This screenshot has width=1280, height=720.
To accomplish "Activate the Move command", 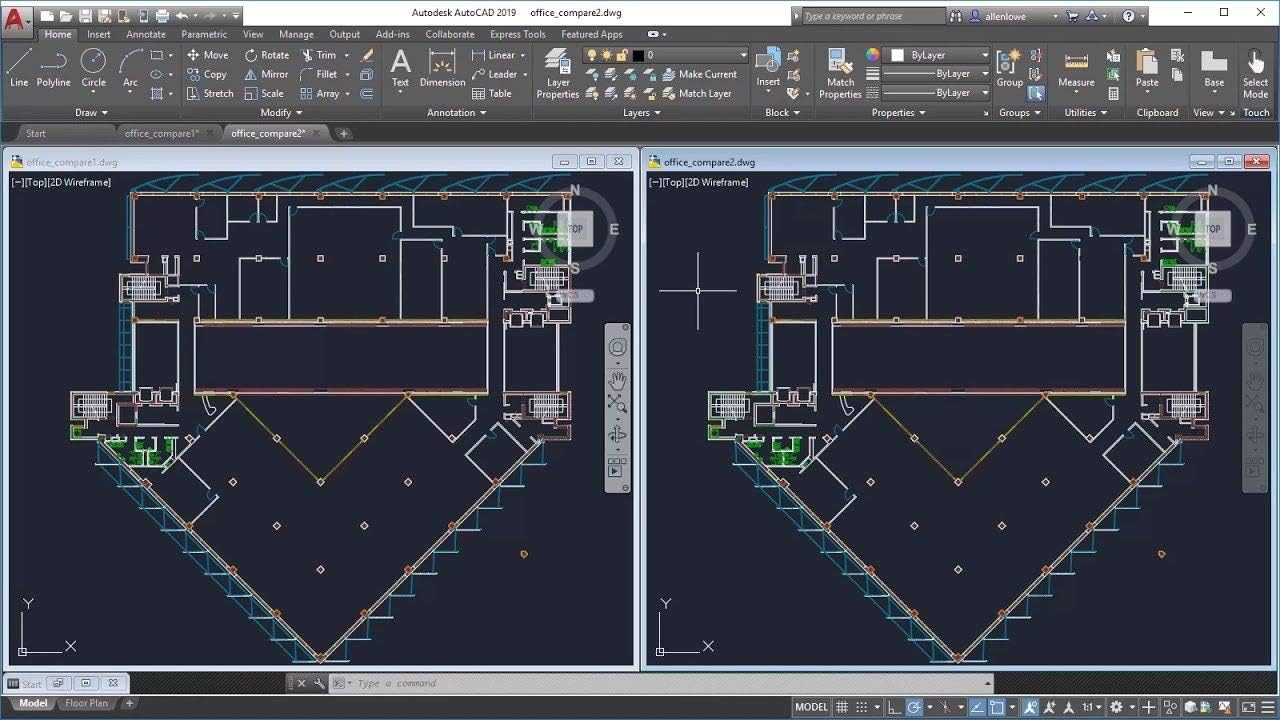I will 207,54.
